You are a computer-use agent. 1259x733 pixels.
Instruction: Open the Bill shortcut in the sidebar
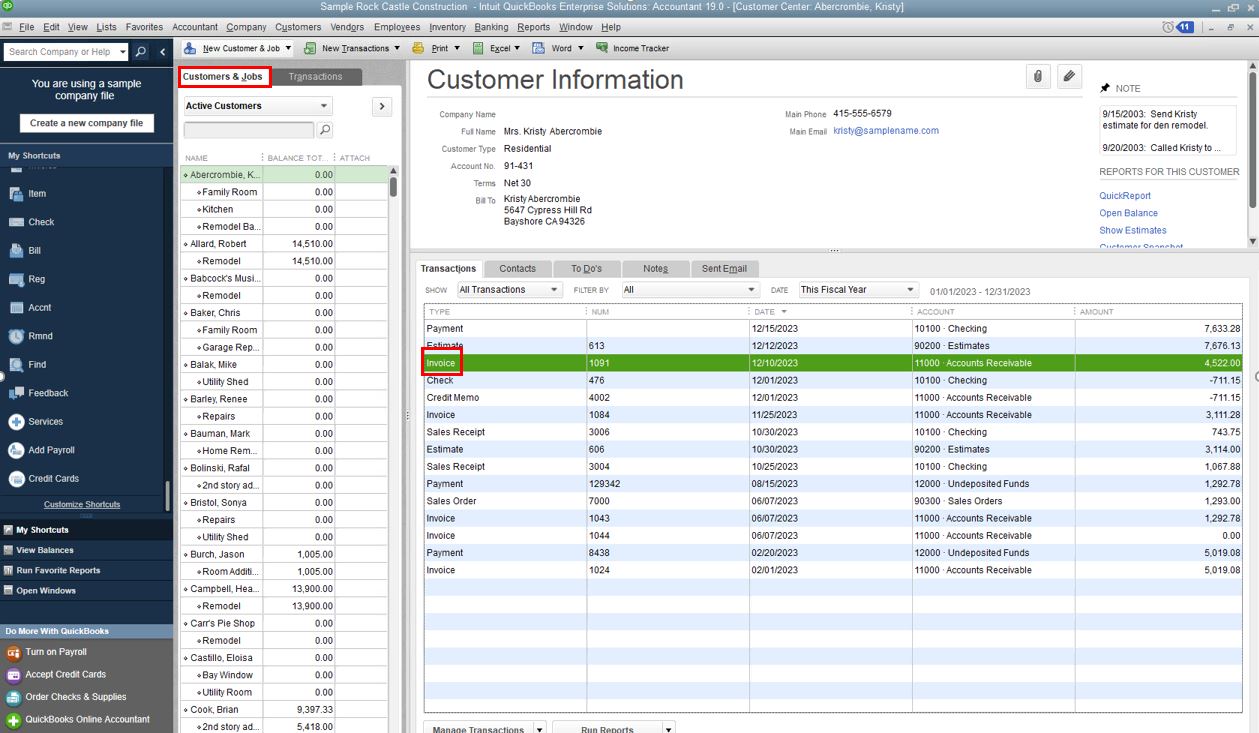pos(25,251)
